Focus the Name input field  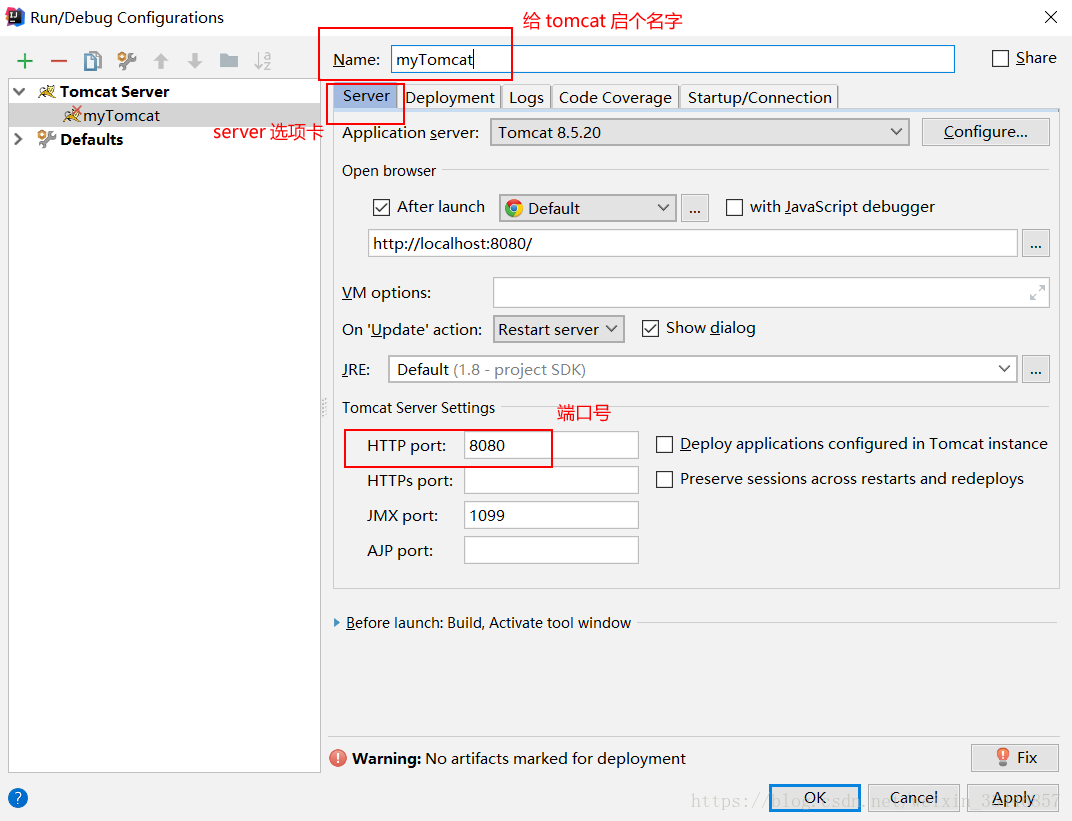[x=672, y=59]
